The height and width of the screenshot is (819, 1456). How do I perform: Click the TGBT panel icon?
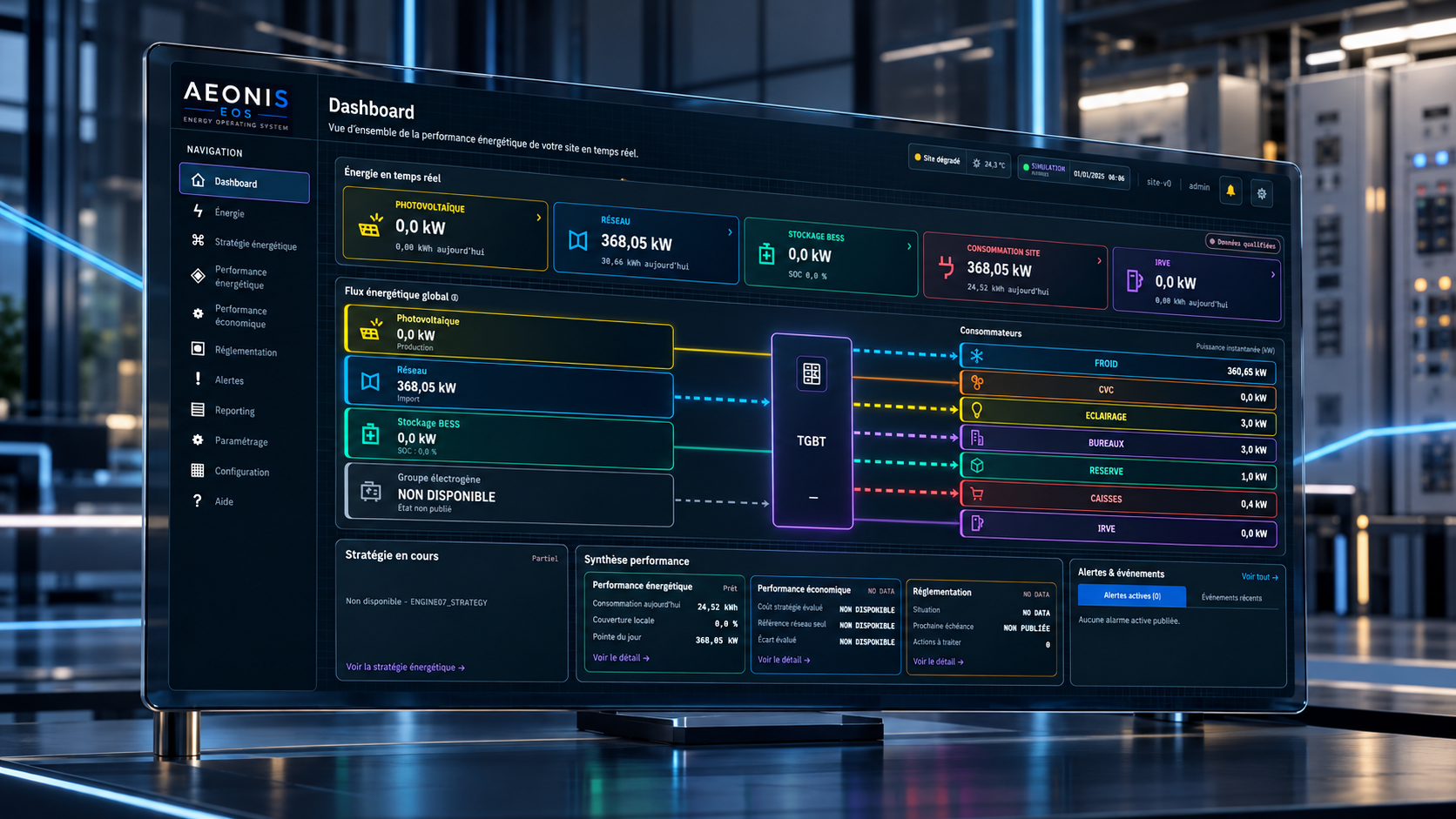812,374
